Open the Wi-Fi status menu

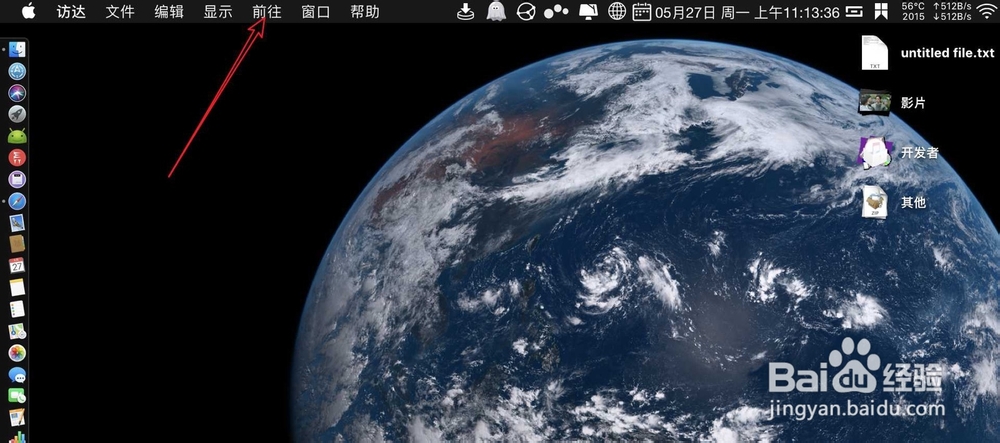click(985, 11)
